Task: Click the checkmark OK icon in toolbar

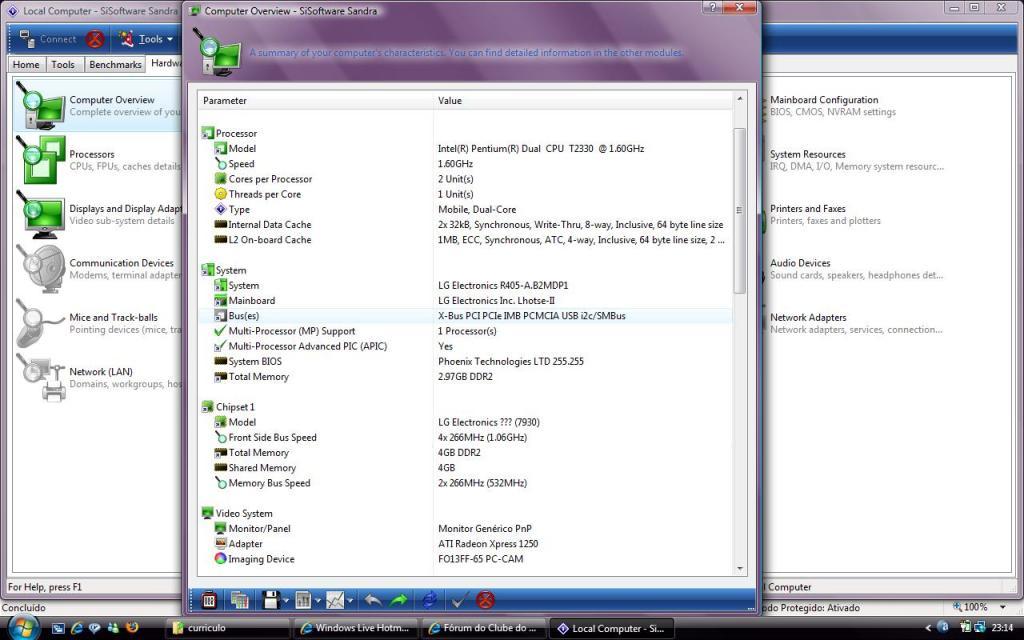Action: [459, 600]
